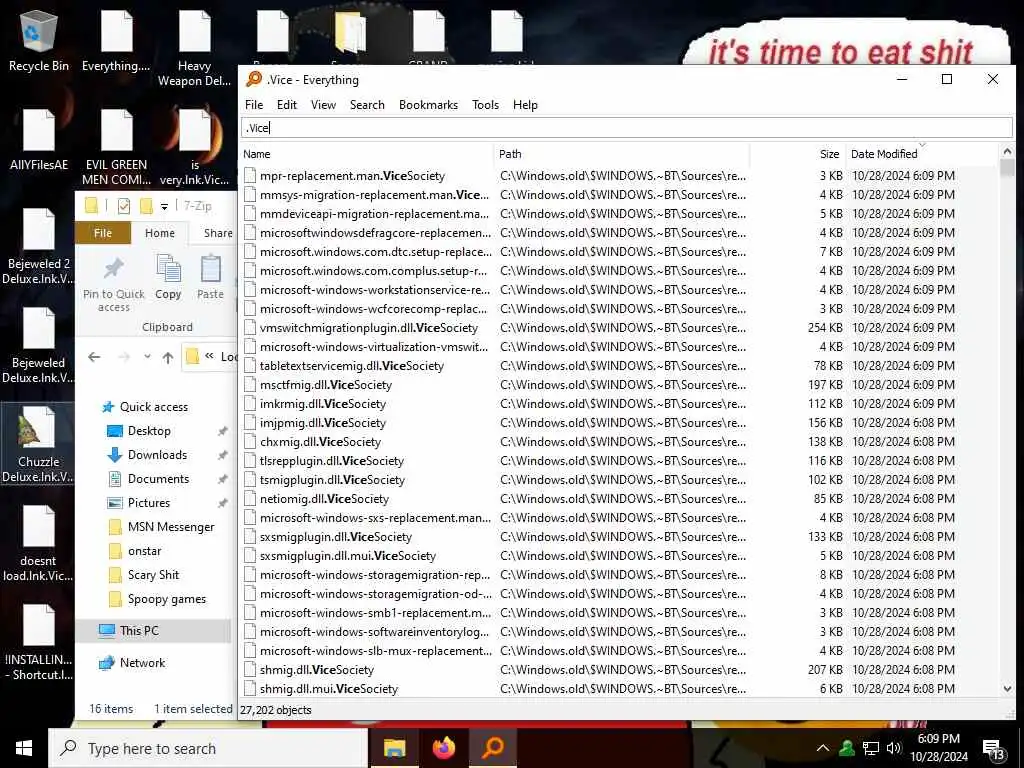This screenshot has width=1024, height=768.
Task: Select the Heavy Weapon Deluxe desktop icon
Action: pyautogui.click(x=194, y=49)
